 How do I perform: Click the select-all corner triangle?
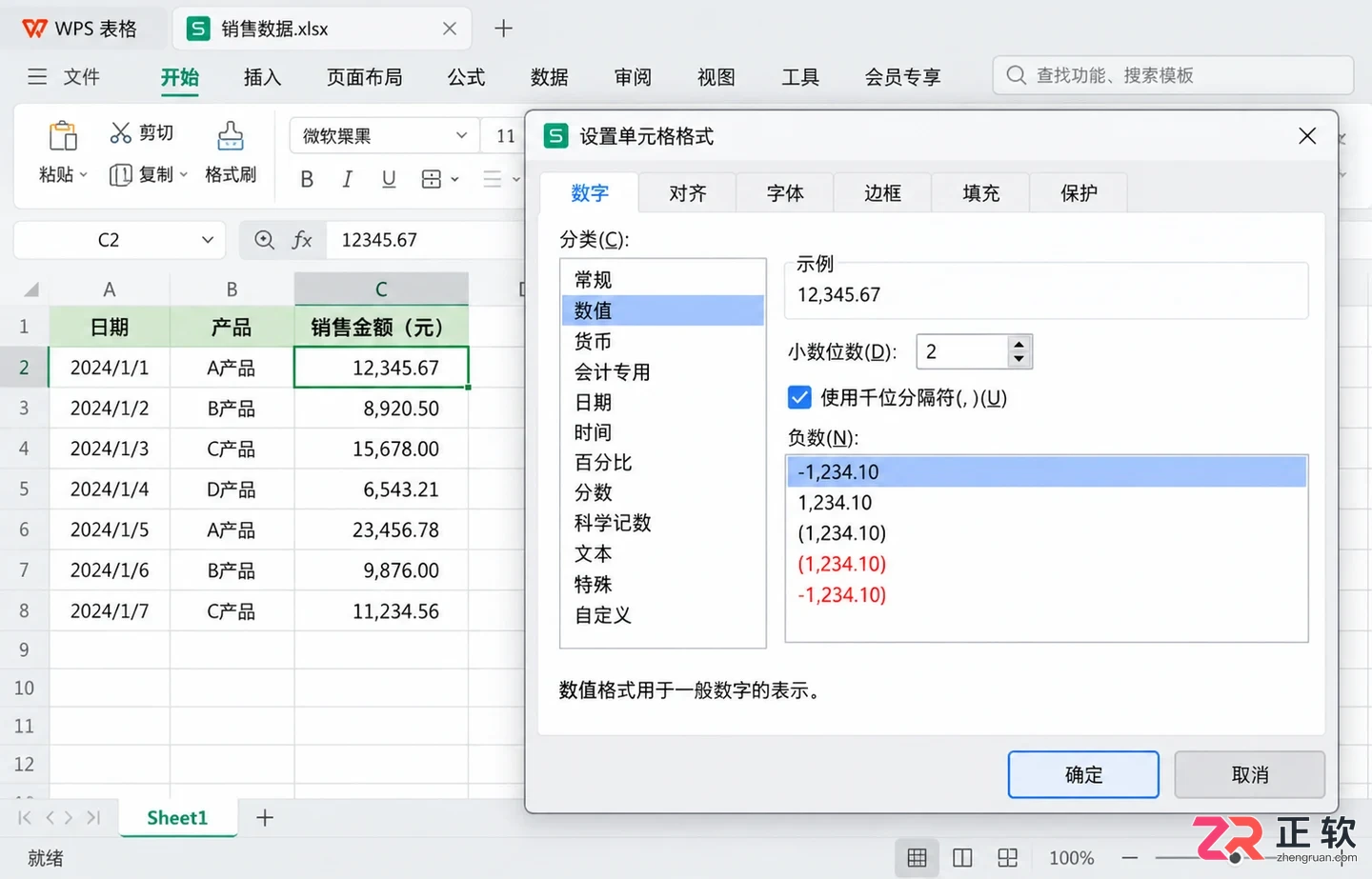pos(31,290)
